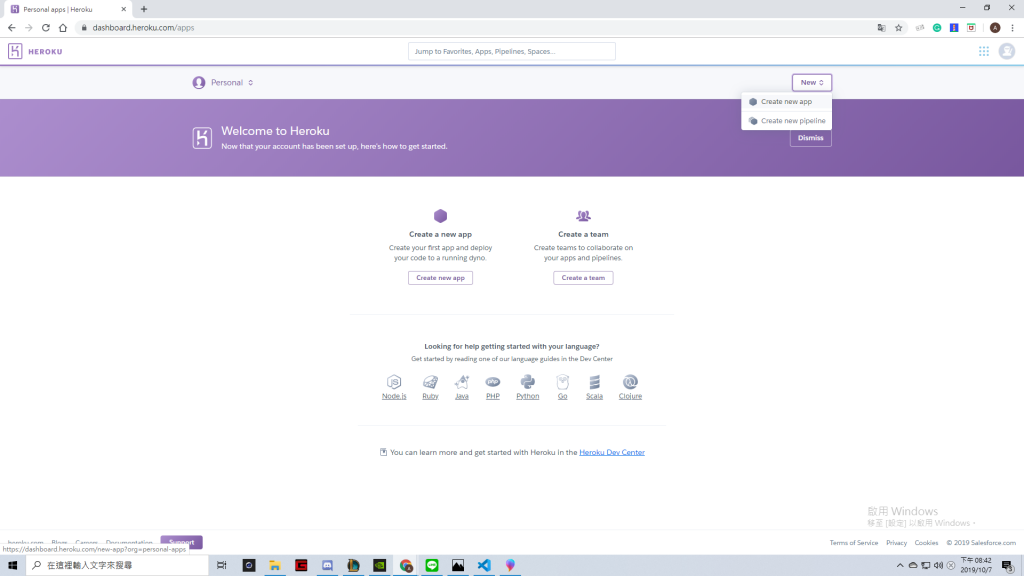This screenshot has width=1024, height=576.
Task: Open the Ruby language guide
Action: 430,396
